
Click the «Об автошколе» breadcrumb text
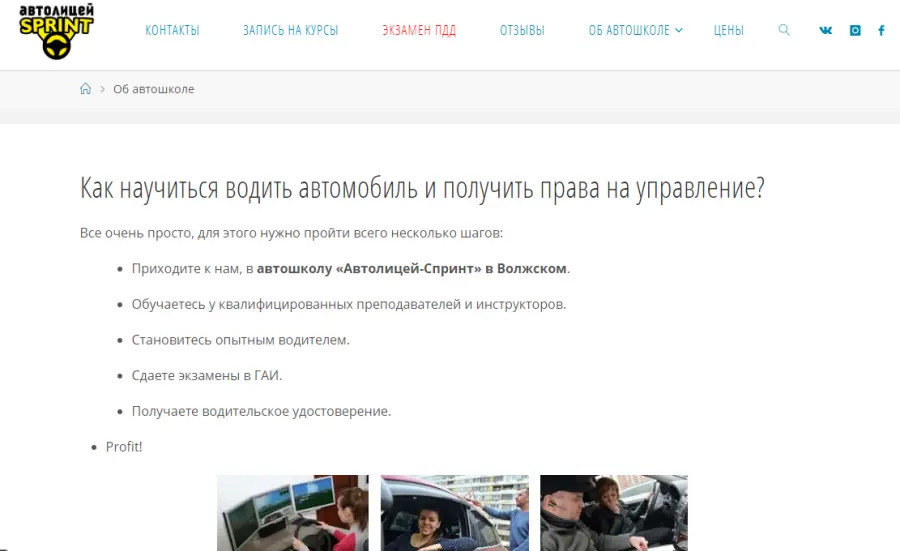[153, 89]
